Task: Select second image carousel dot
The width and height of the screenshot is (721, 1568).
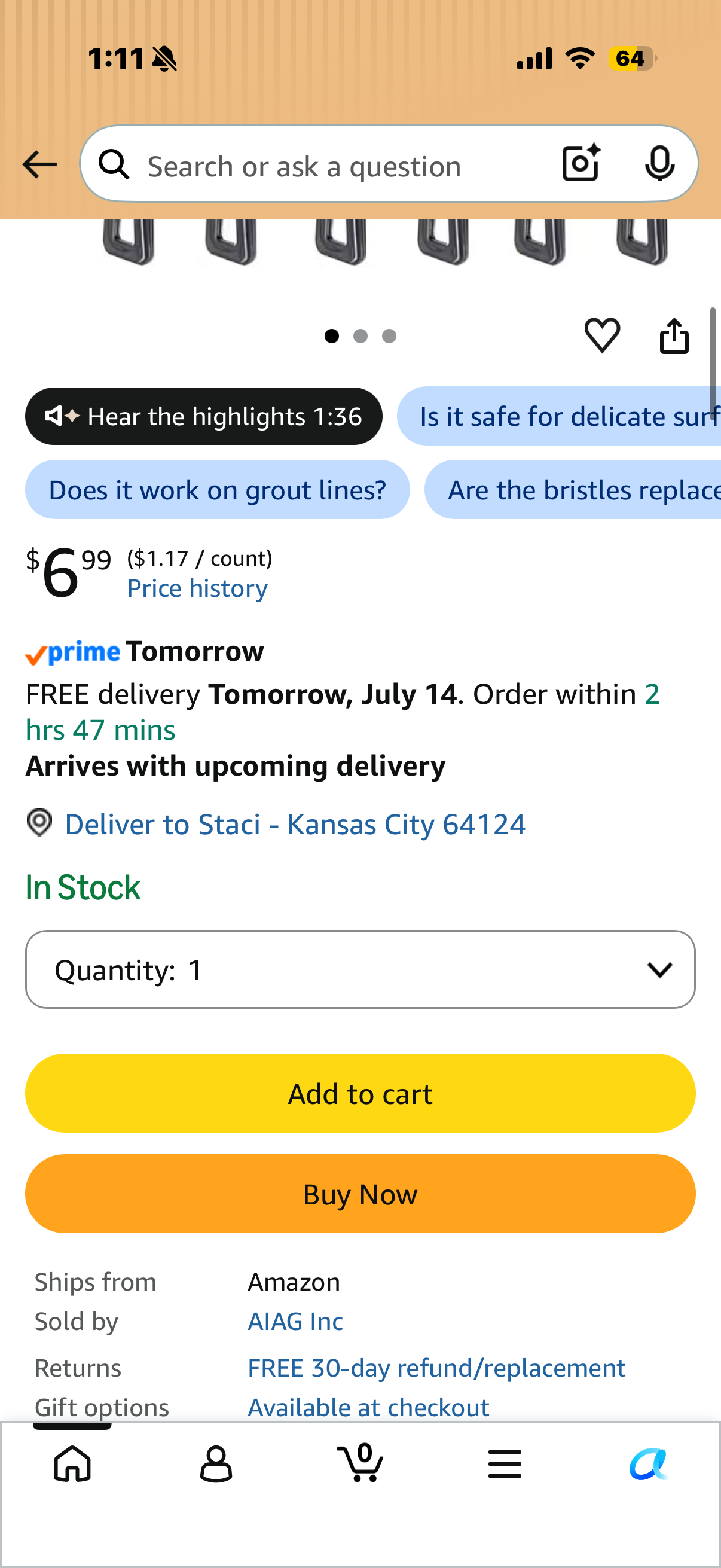Action: pyautogui.click(x=360, y=336)
